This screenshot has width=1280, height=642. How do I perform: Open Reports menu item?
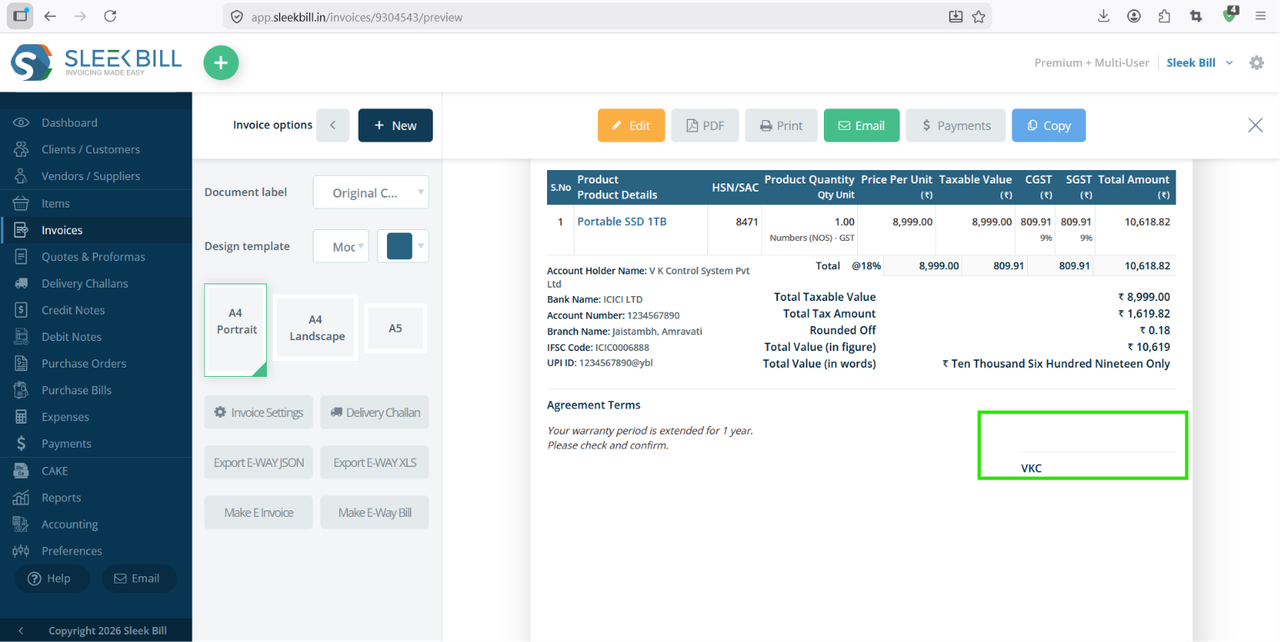coord(61,497)
